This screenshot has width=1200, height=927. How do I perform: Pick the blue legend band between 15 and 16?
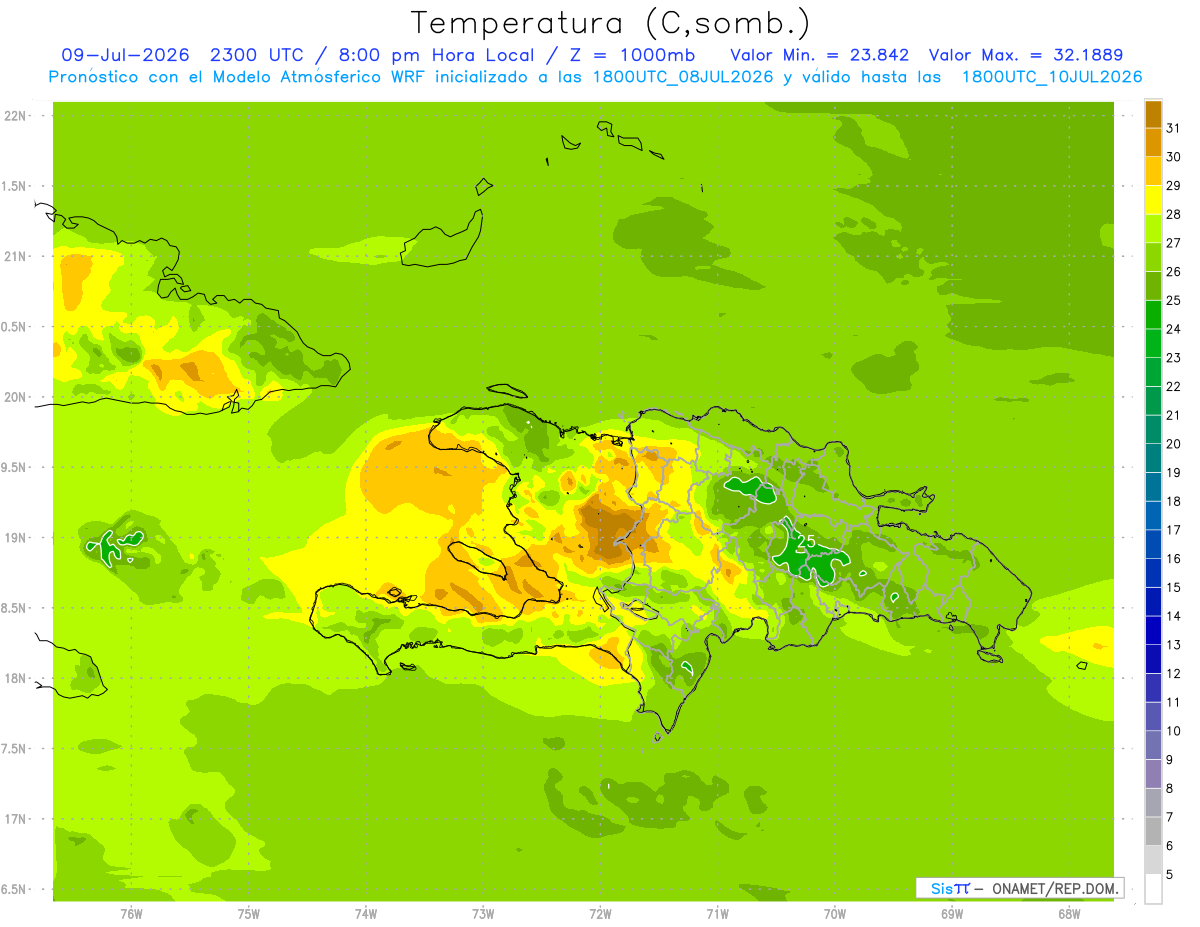pyautogui.click(x=1153, y=572)
